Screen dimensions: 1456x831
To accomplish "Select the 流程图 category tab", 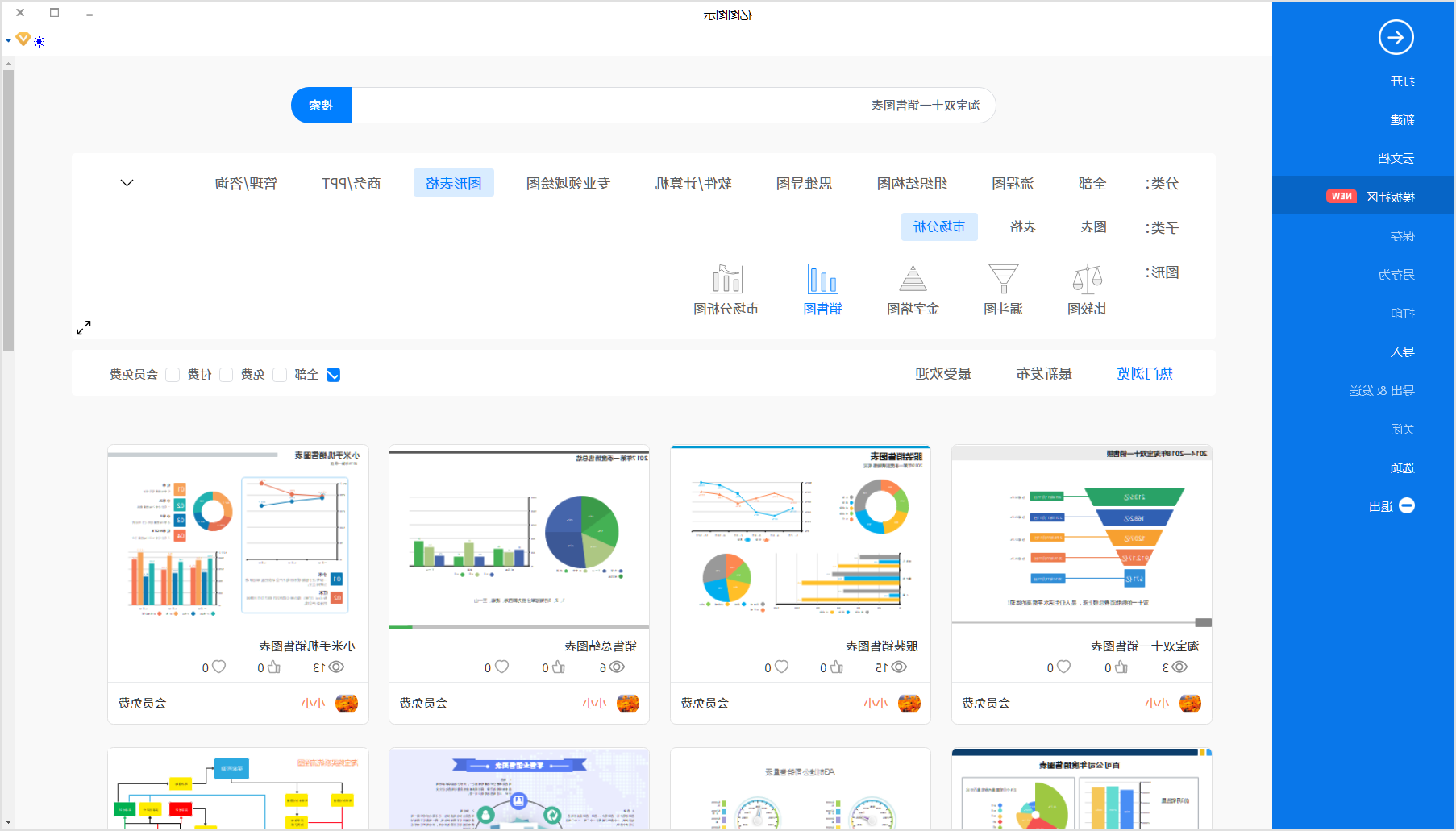I will [x=1013, y=183].
